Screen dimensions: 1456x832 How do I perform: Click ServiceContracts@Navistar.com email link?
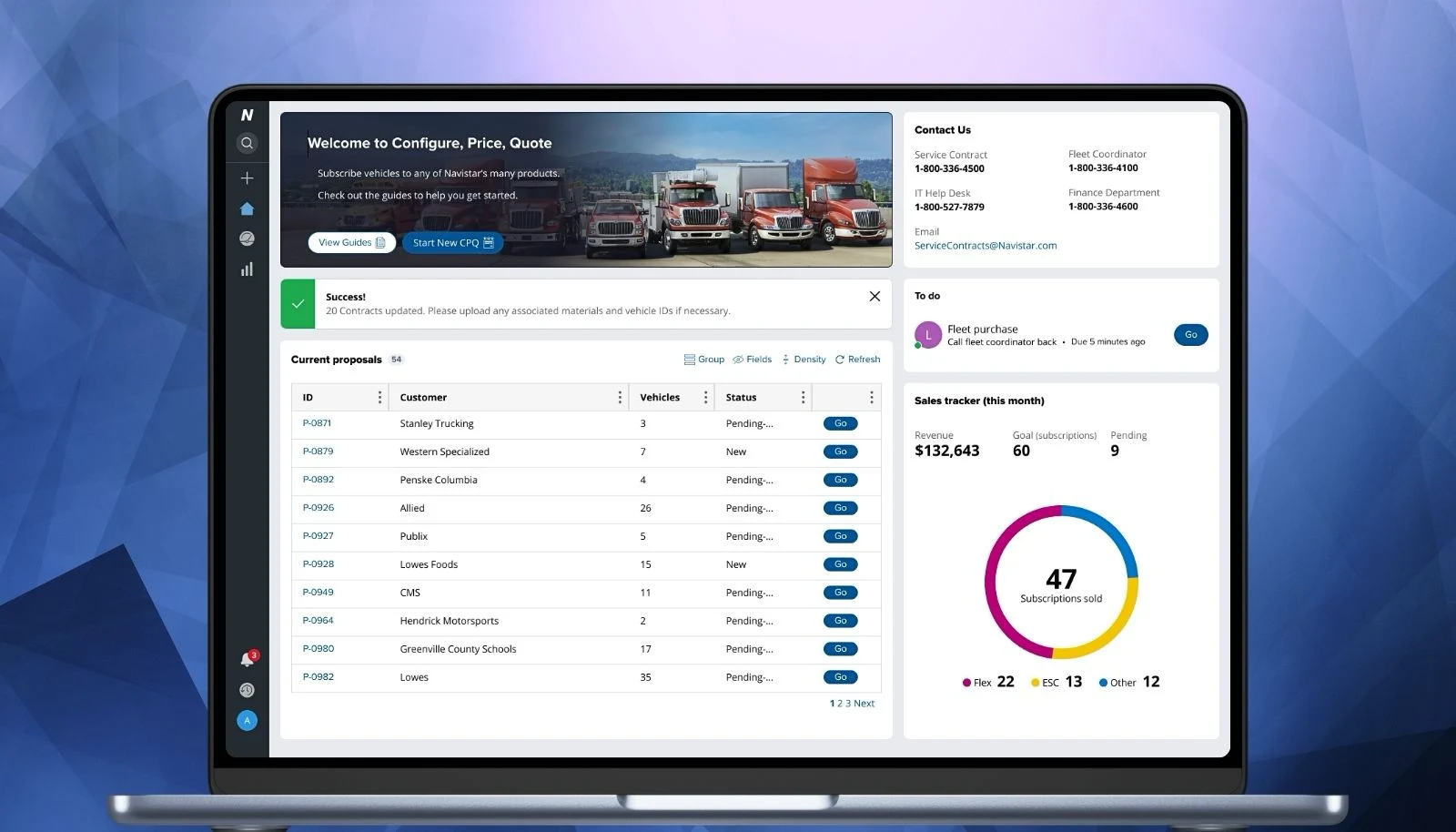coord(986,246)
